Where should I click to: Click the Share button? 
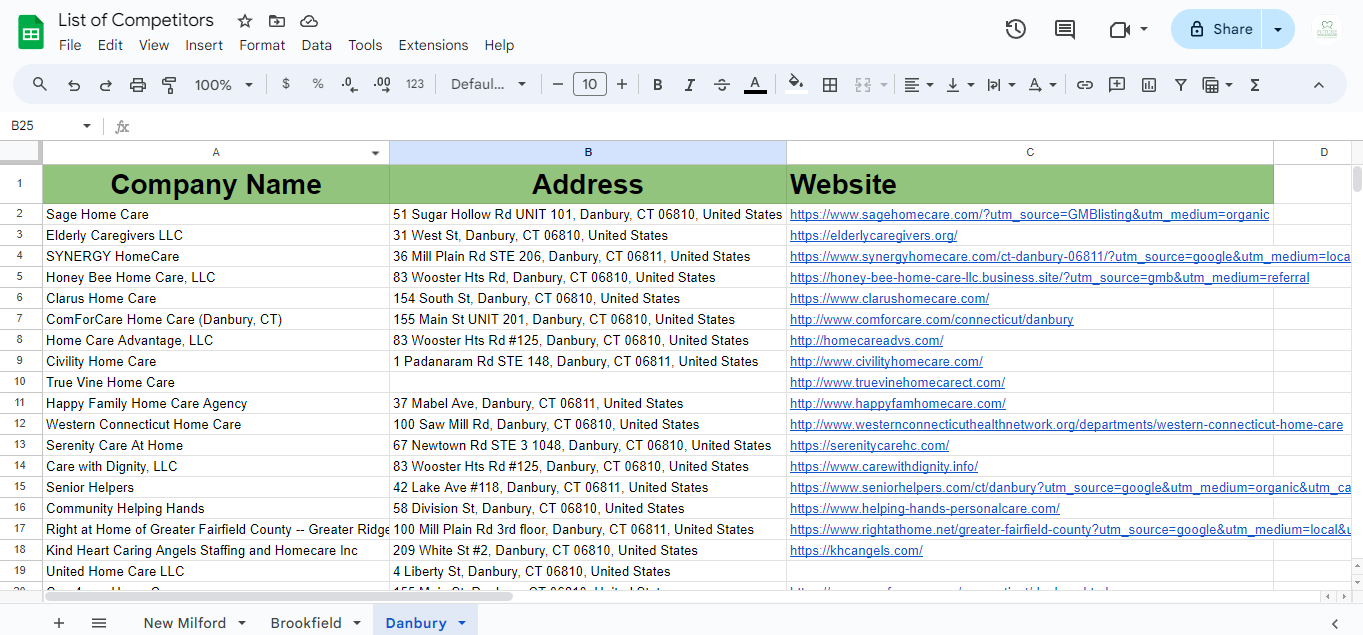pos(1219,29)
